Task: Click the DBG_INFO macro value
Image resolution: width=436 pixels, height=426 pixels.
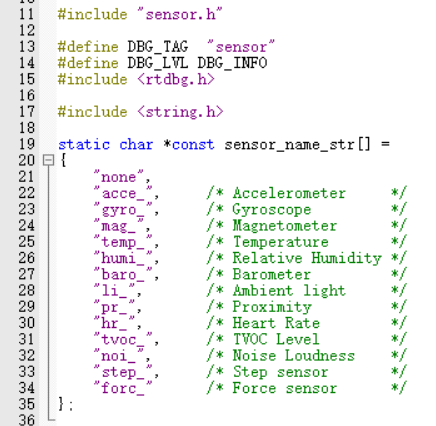Action: (232, 63)
